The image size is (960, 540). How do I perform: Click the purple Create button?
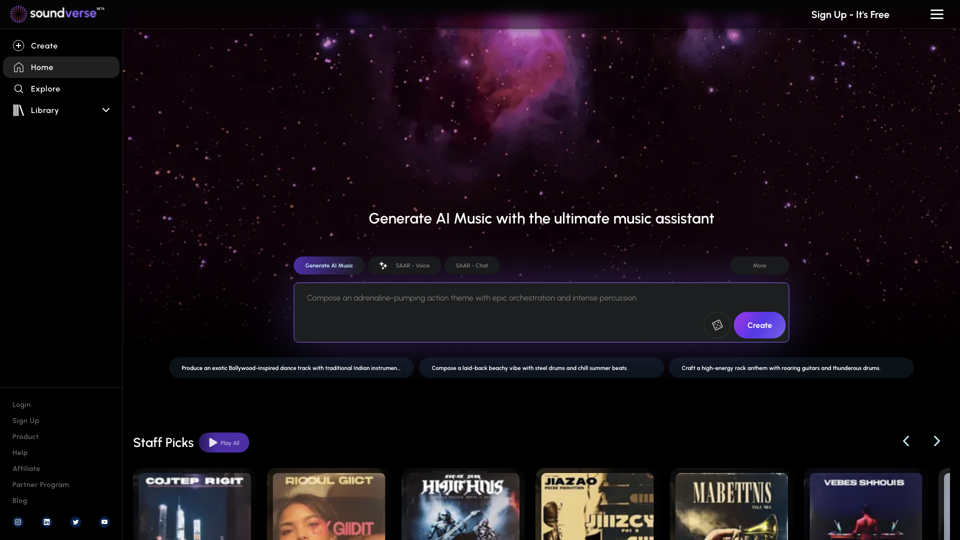coord(759,325)
